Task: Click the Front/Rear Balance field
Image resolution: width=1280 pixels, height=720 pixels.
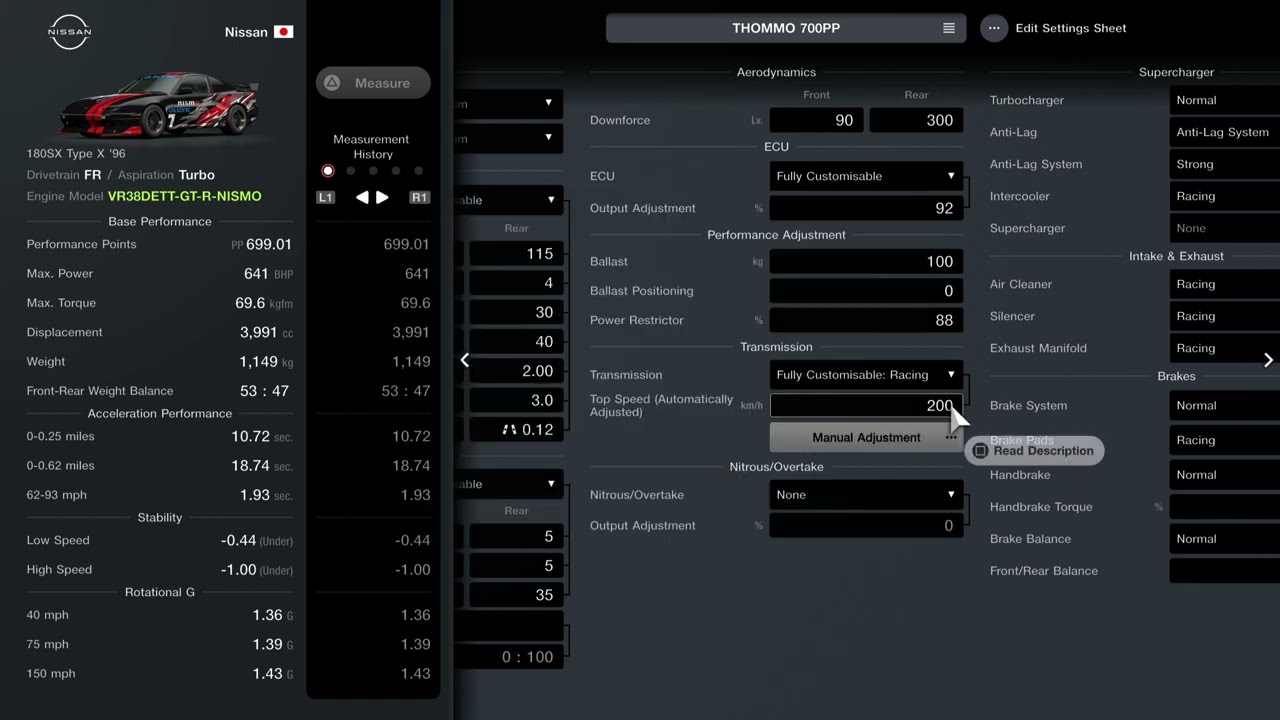Action: pyautogui.click(x=1224, y=571)
